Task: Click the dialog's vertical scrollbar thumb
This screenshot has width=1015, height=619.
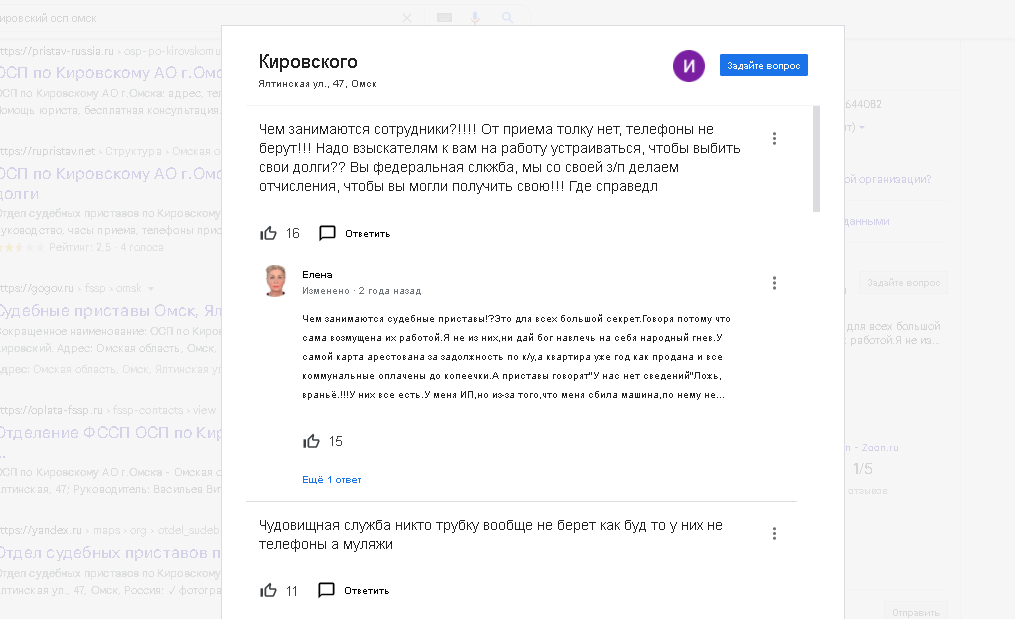Action: (x=816, y=159)
